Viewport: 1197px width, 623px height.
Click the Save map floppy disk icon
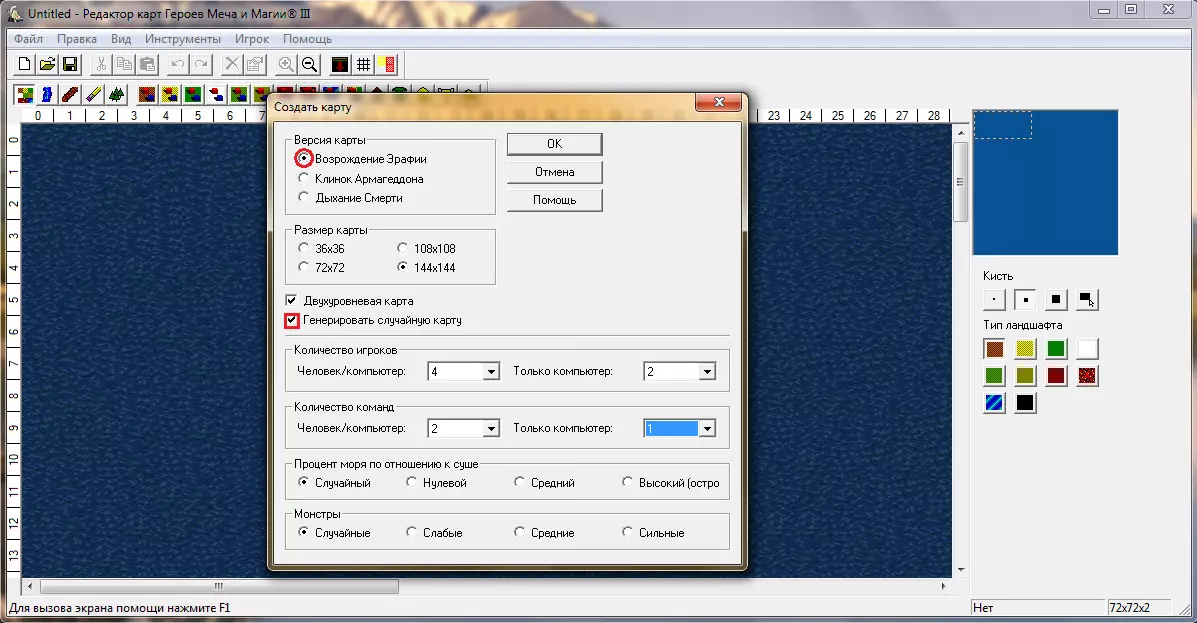[x=70, y=64]
